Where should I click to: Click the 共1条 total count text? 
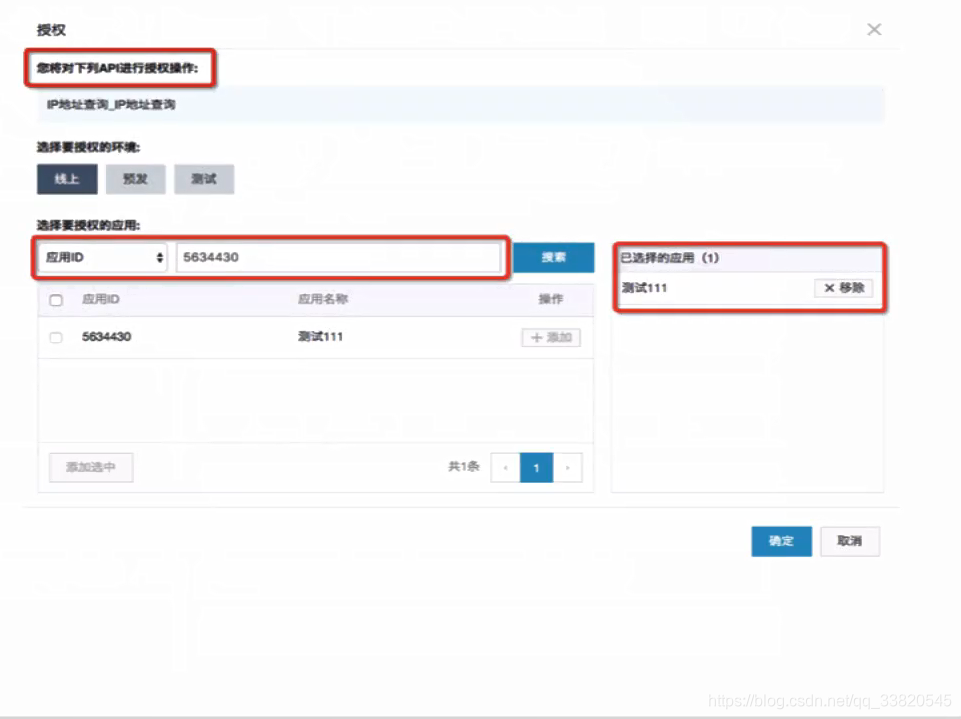tap(463, 466)
